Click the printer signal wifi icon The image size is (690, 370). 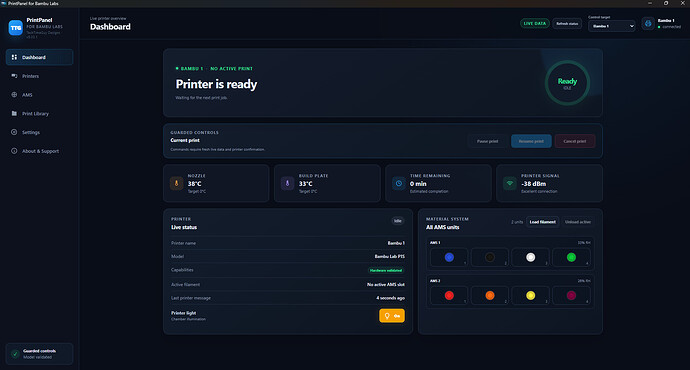(510, 183)
